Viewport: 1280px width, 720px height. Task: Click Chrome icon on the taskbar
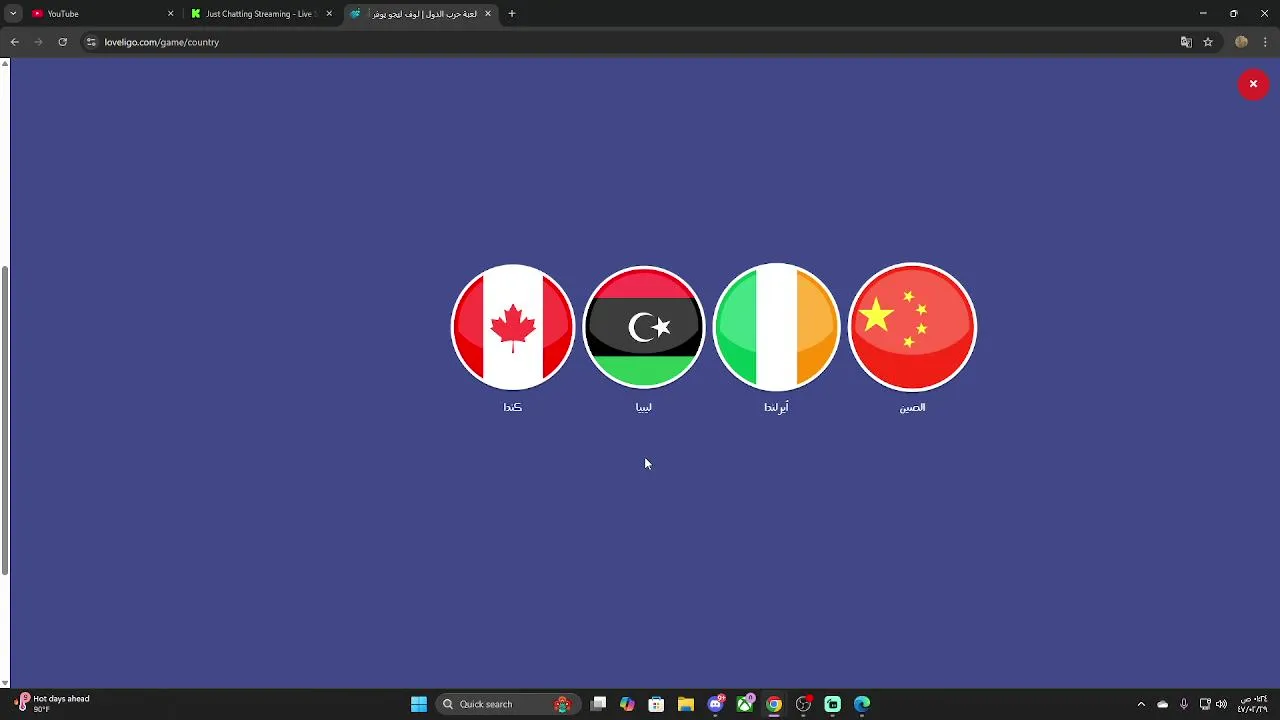774,704
